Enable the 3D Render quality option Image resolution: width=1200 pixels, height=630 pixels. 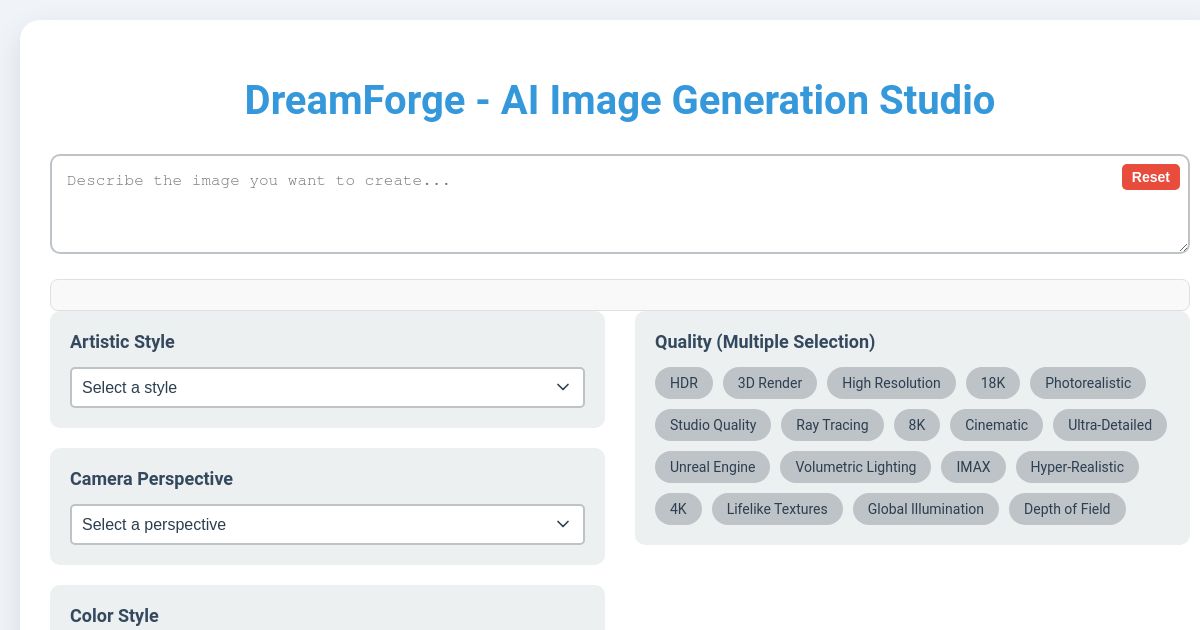(770, 383)
